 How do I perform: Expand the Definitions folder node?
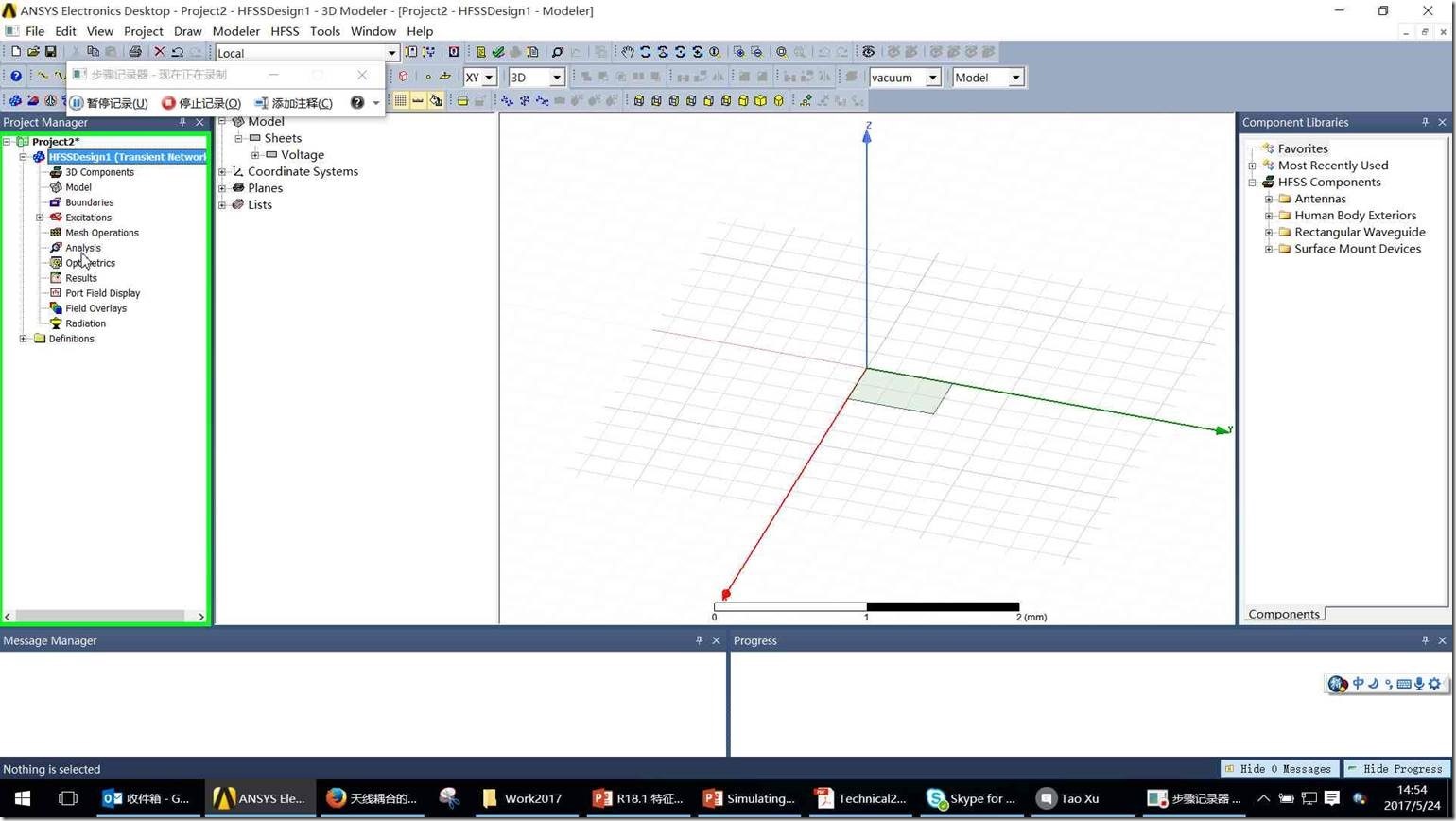[23, 339]
